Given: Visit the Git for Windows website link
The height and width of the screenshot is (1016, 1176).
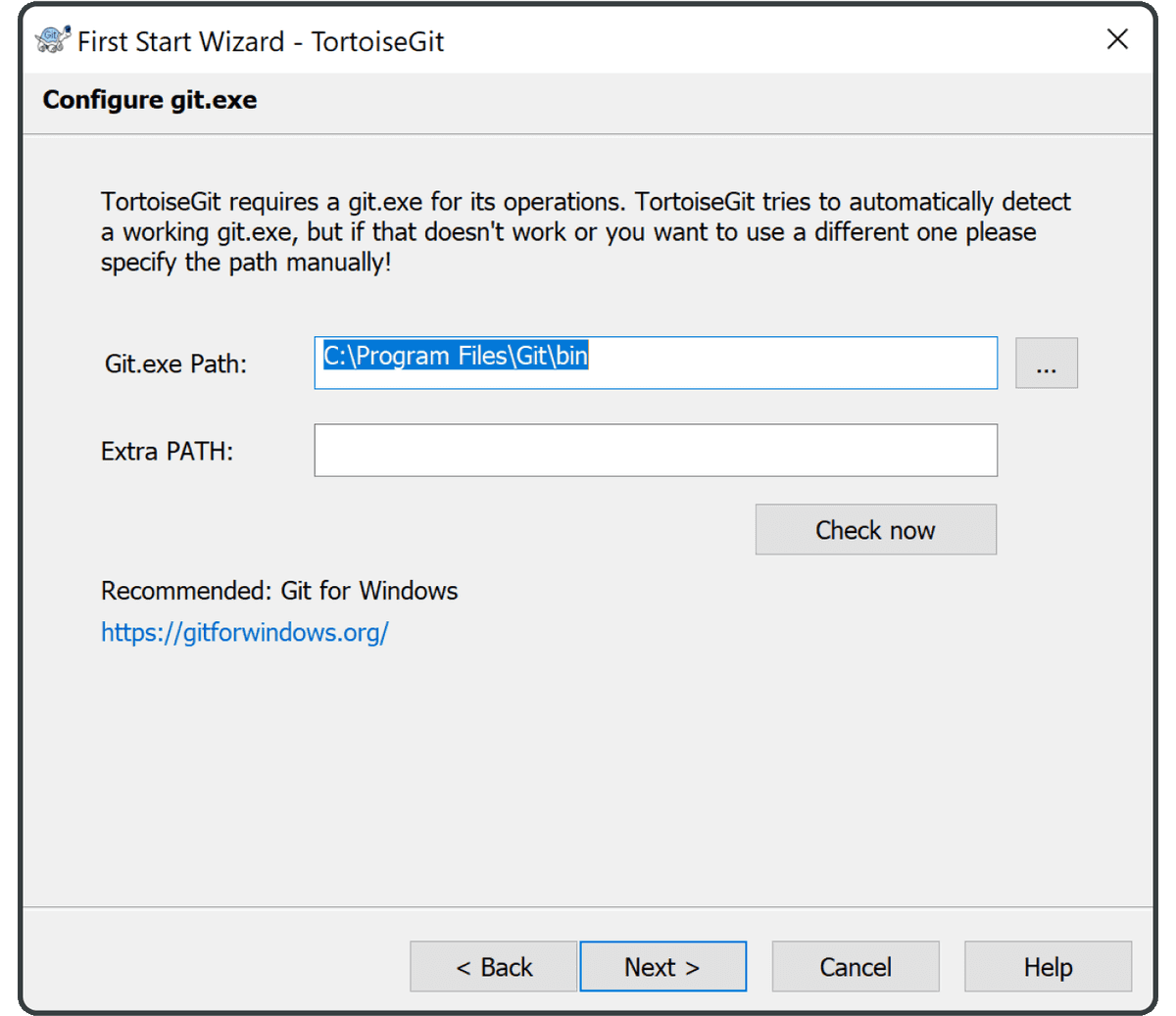Looking at the screenshot, I should pyautogui.click(x=245, y=632).
